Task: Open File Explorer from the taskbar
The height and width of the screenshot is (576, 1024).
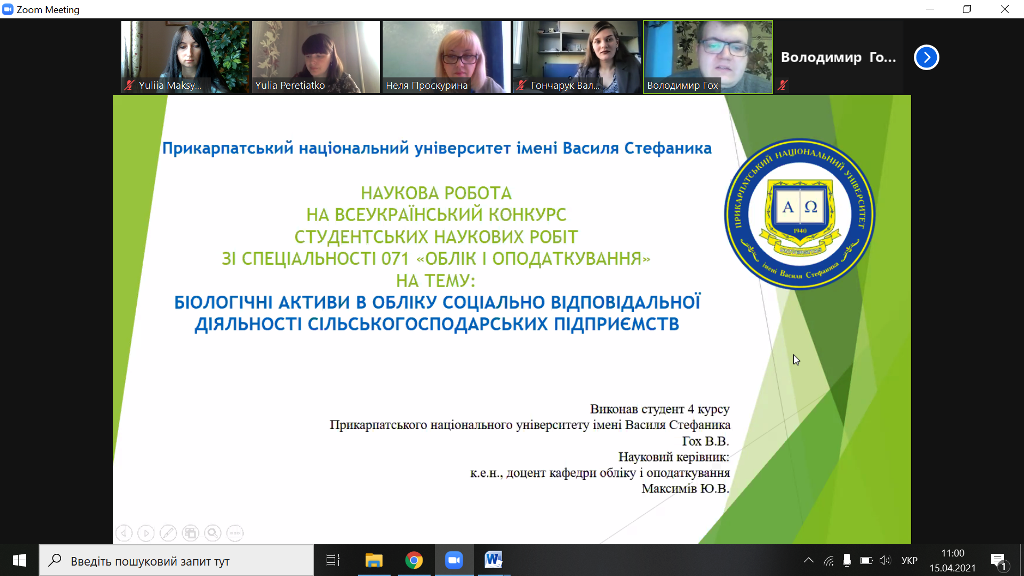Action: (x=374, y=560)
